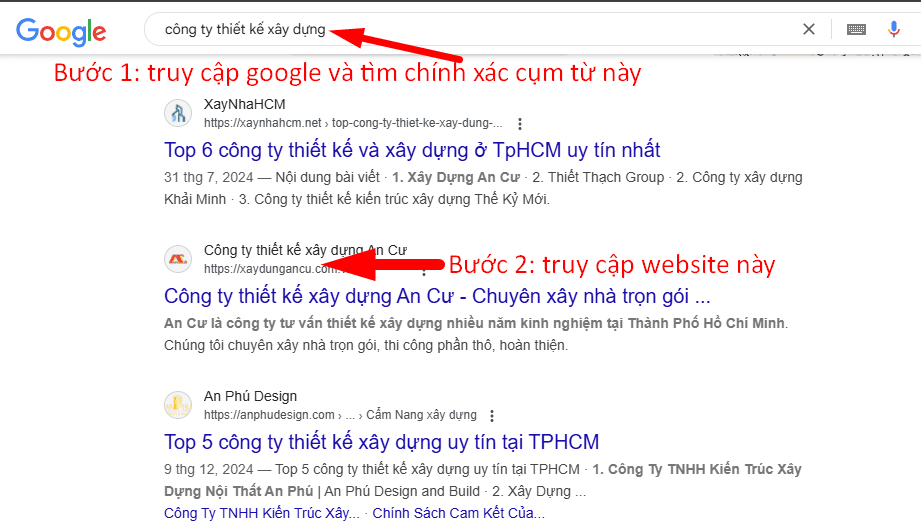The width and height of the screenshot is (921, 525).
Task: Click the xaynhahcm.net URL breadcrumb
Action: pyautogui.click(x=353, y=123)
